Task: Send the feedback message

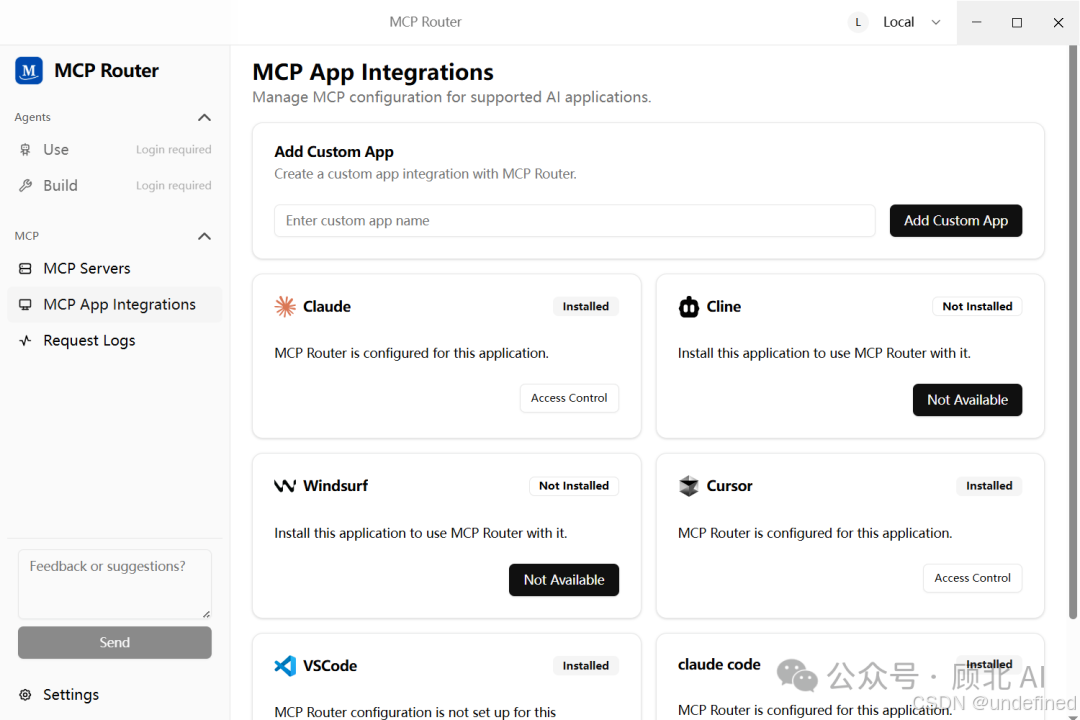Action: pos(114,642)
